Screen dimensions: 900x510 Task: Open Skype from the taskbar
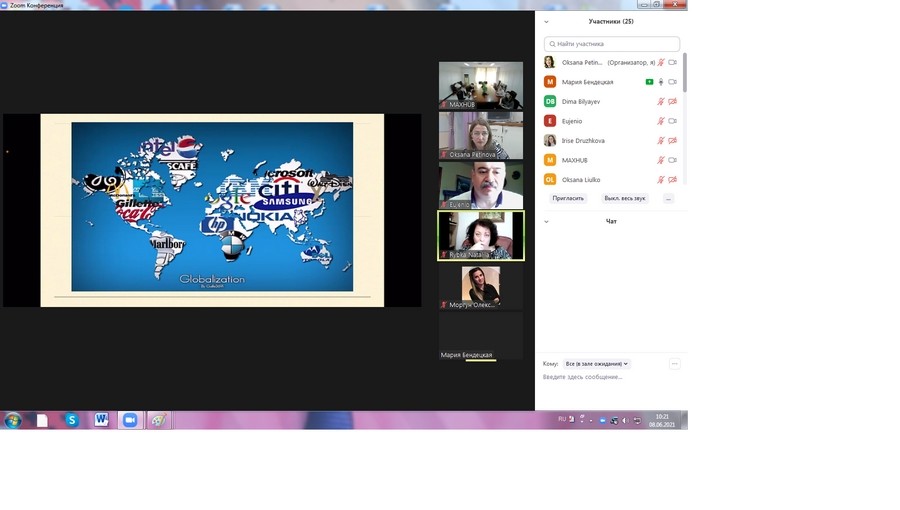coord(72,420)
